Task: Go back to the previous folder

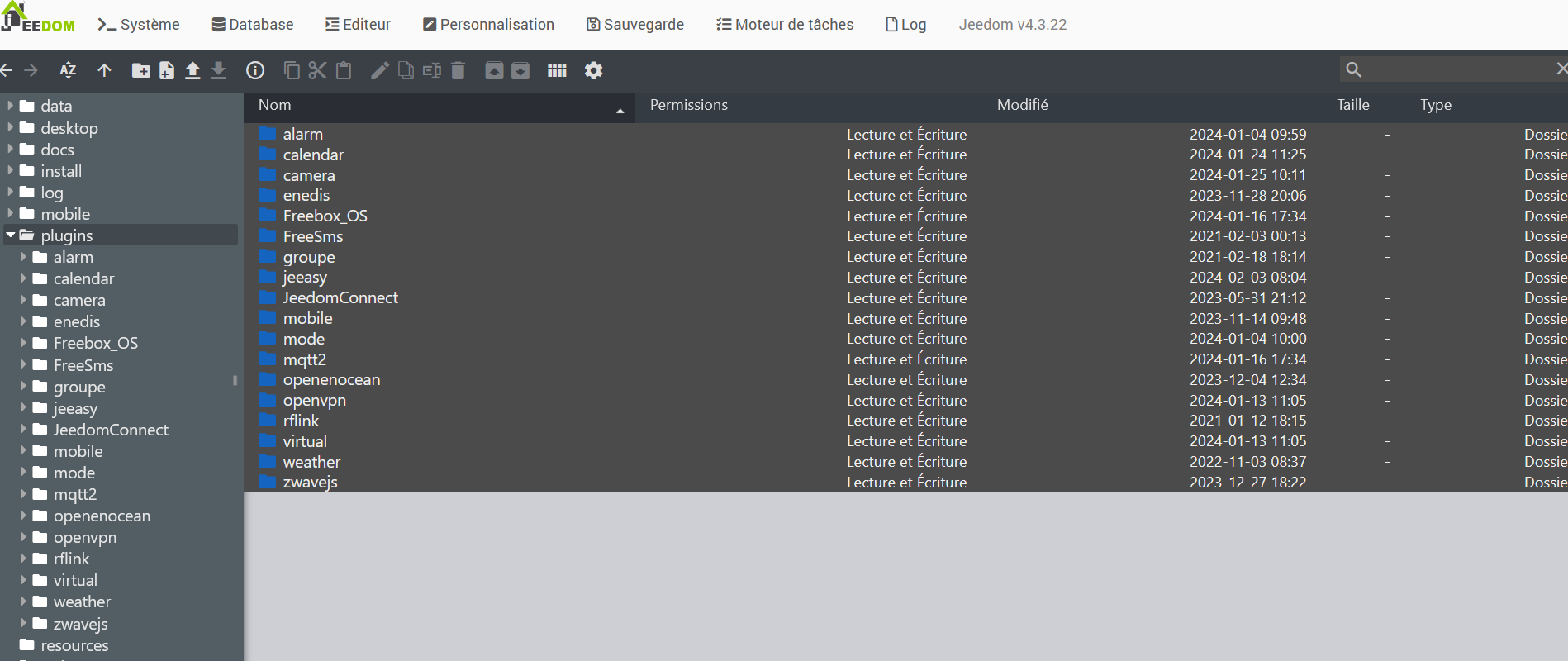Action: click(6, 70)
